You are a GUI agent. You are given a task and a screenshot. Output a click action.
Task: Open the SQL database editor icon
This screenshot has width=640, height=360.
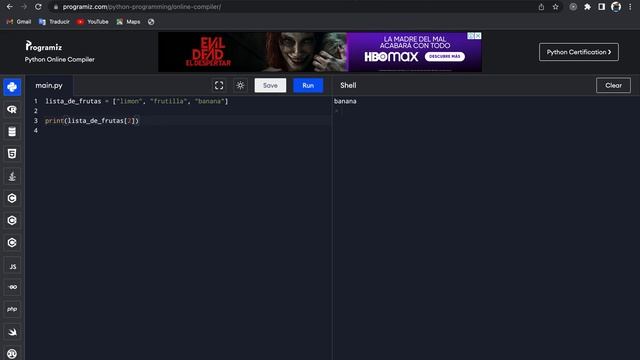(12, 131)
